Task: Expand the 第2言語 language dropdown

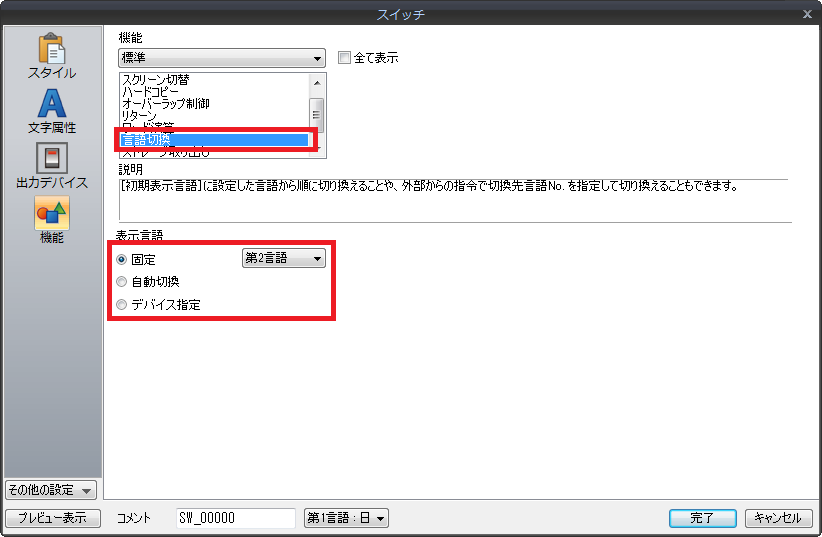Action: tap(283, 258)
